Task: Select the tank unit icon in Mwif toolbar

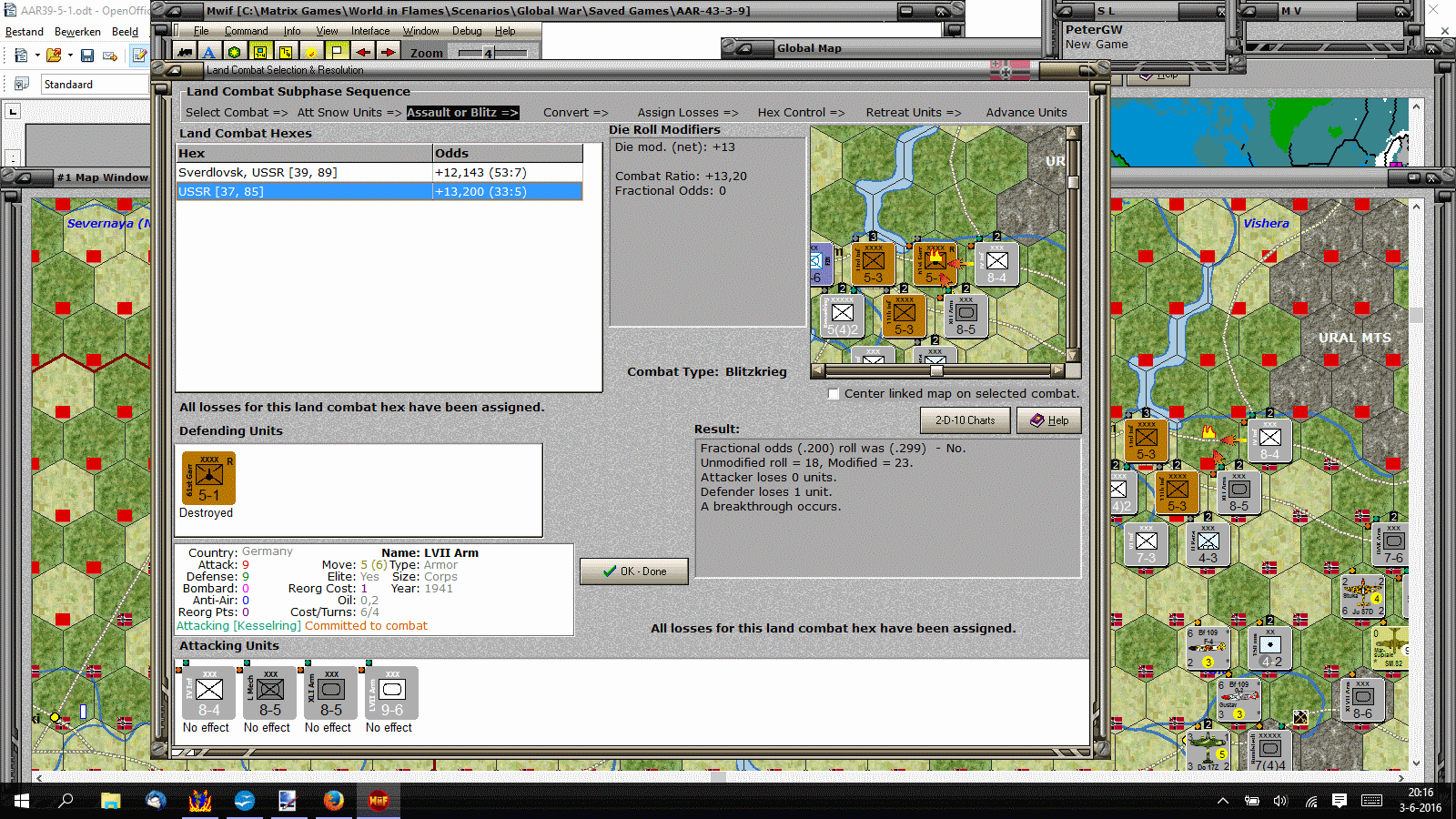Action: click(186, 53)
